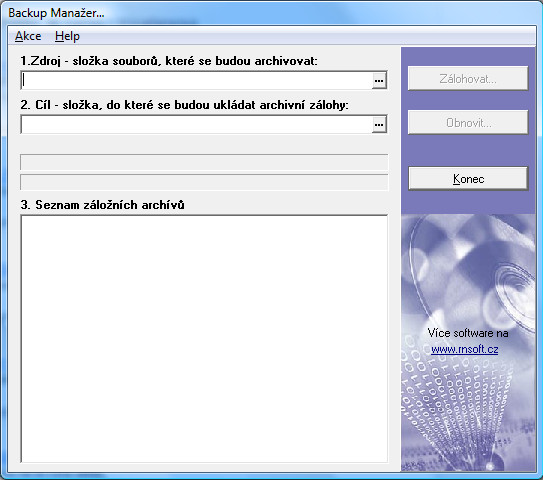Click the '3. Seznam záložních archívů' label
The image size is (543, 481).
coord(102,205)
